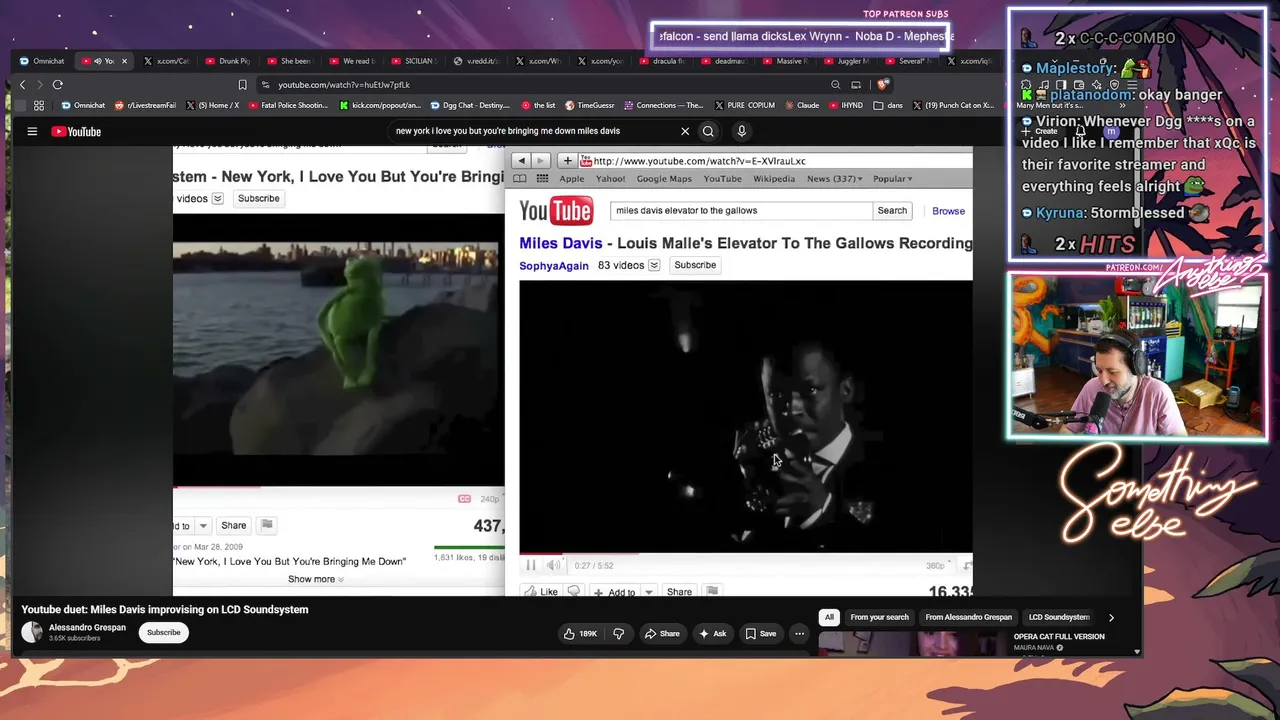Go back using the browser back arrow
Screen dimensions: 1280x720
pos(22,85)
